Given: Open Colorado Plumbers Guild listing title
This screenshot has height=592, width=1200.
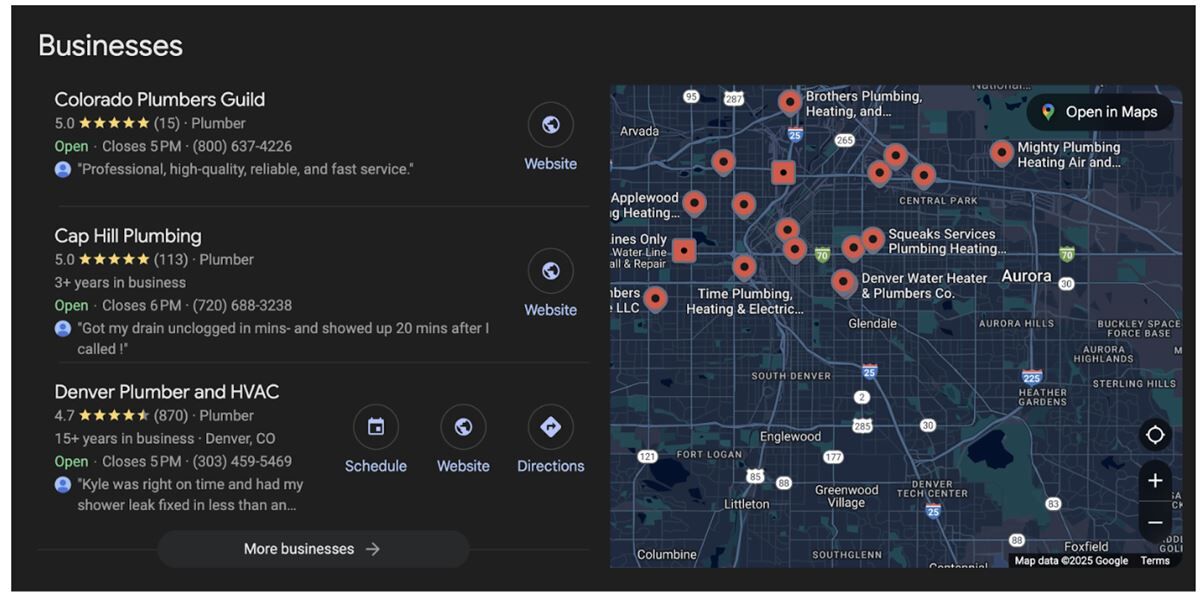Looking at the screenshot, I should point(160,99).
